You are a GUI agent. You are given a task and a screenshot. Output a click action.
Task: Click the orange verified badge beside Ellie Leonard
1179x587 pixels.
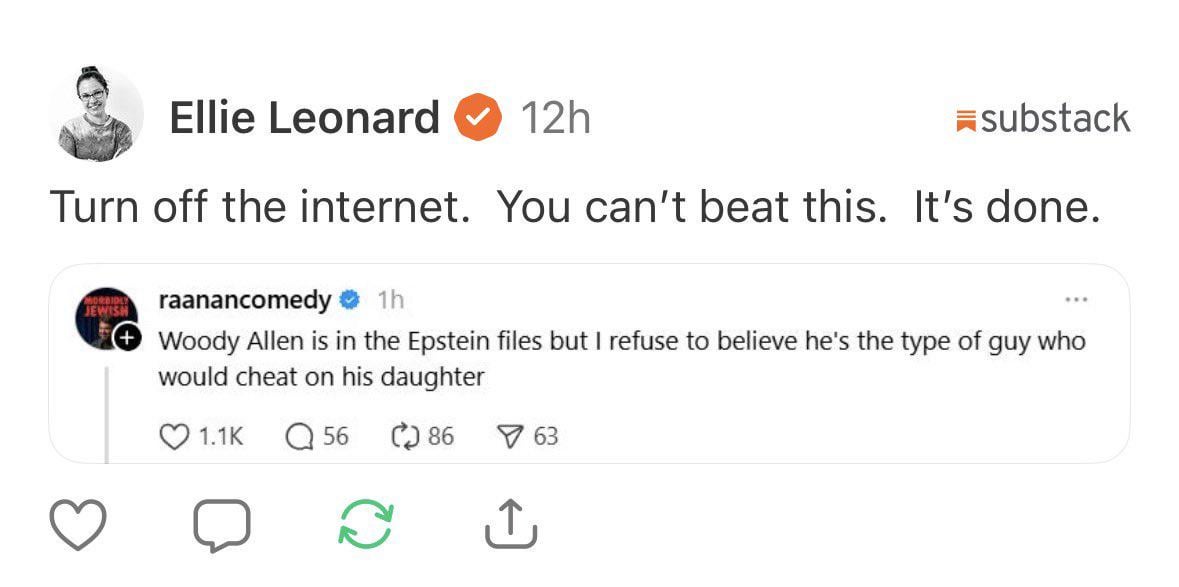tap(478, 118)
